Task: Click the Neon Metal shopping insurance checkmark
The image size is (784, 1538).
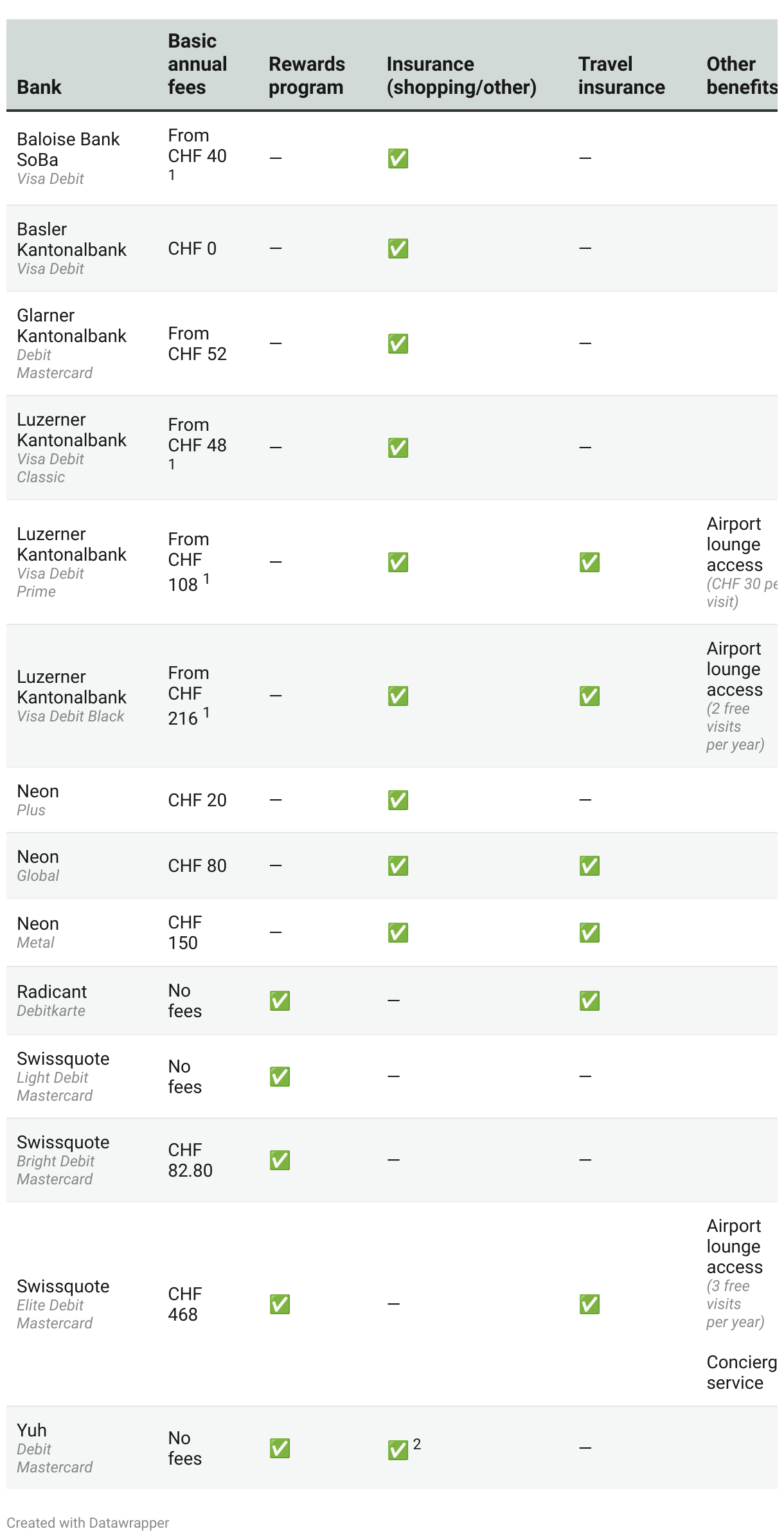Action: [398, 932]
